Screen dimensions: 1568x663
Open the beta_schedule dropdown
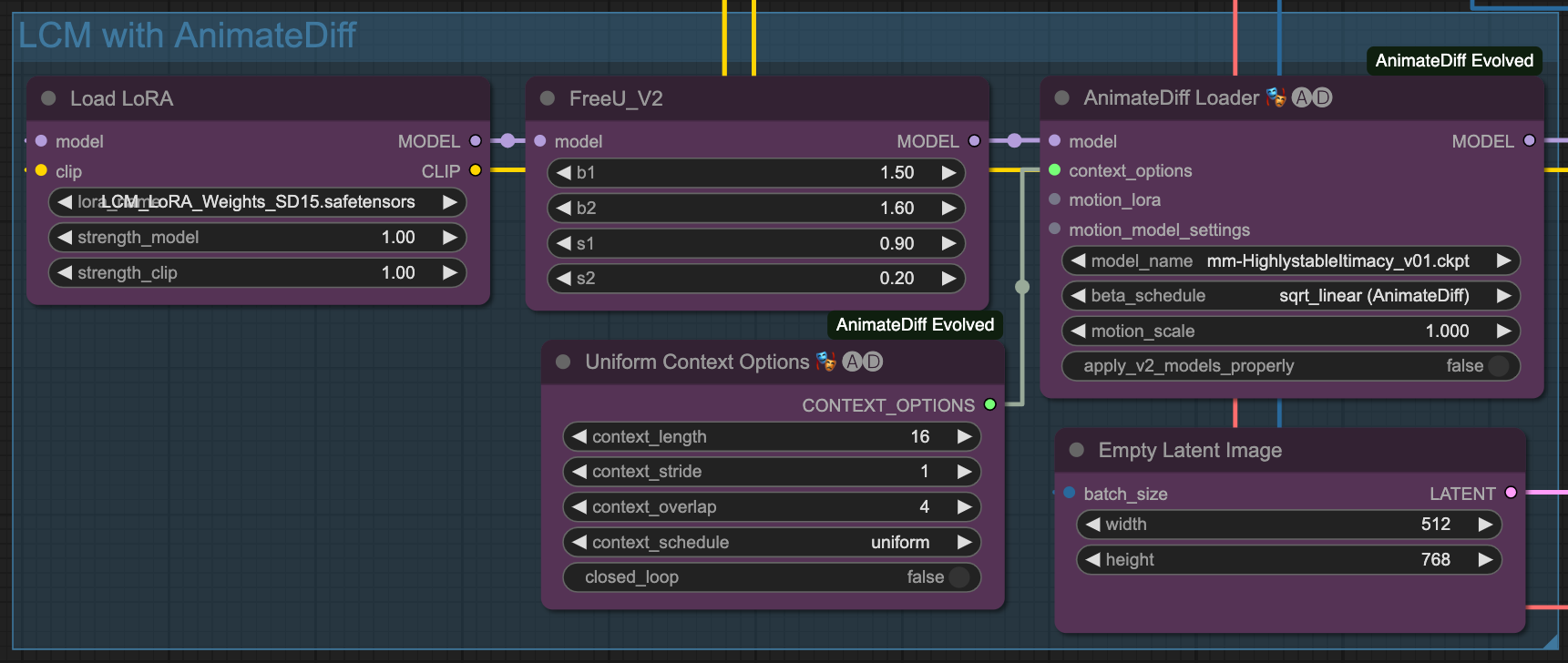pyautogui.click(x=1291, y=296)
